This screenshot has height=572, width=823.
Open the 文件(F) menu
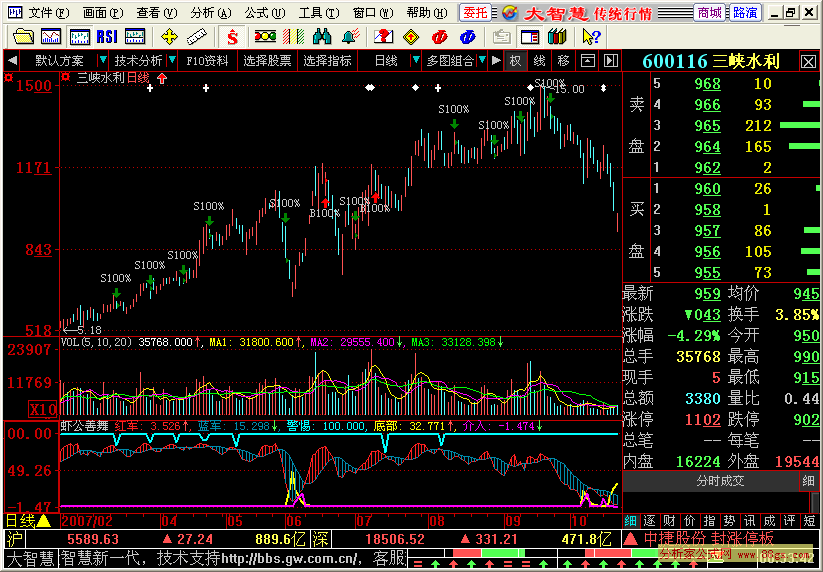(47, 13)
